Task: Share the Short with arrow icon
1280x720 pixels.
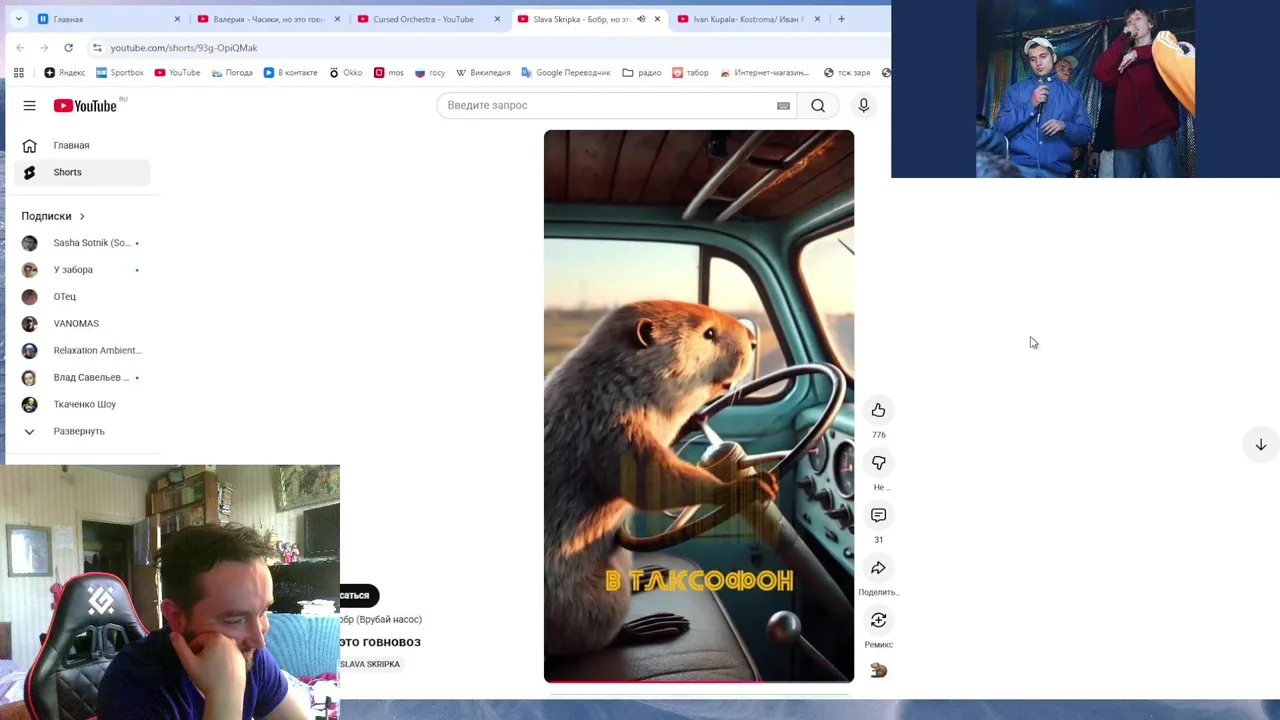Action: [878, 568]
